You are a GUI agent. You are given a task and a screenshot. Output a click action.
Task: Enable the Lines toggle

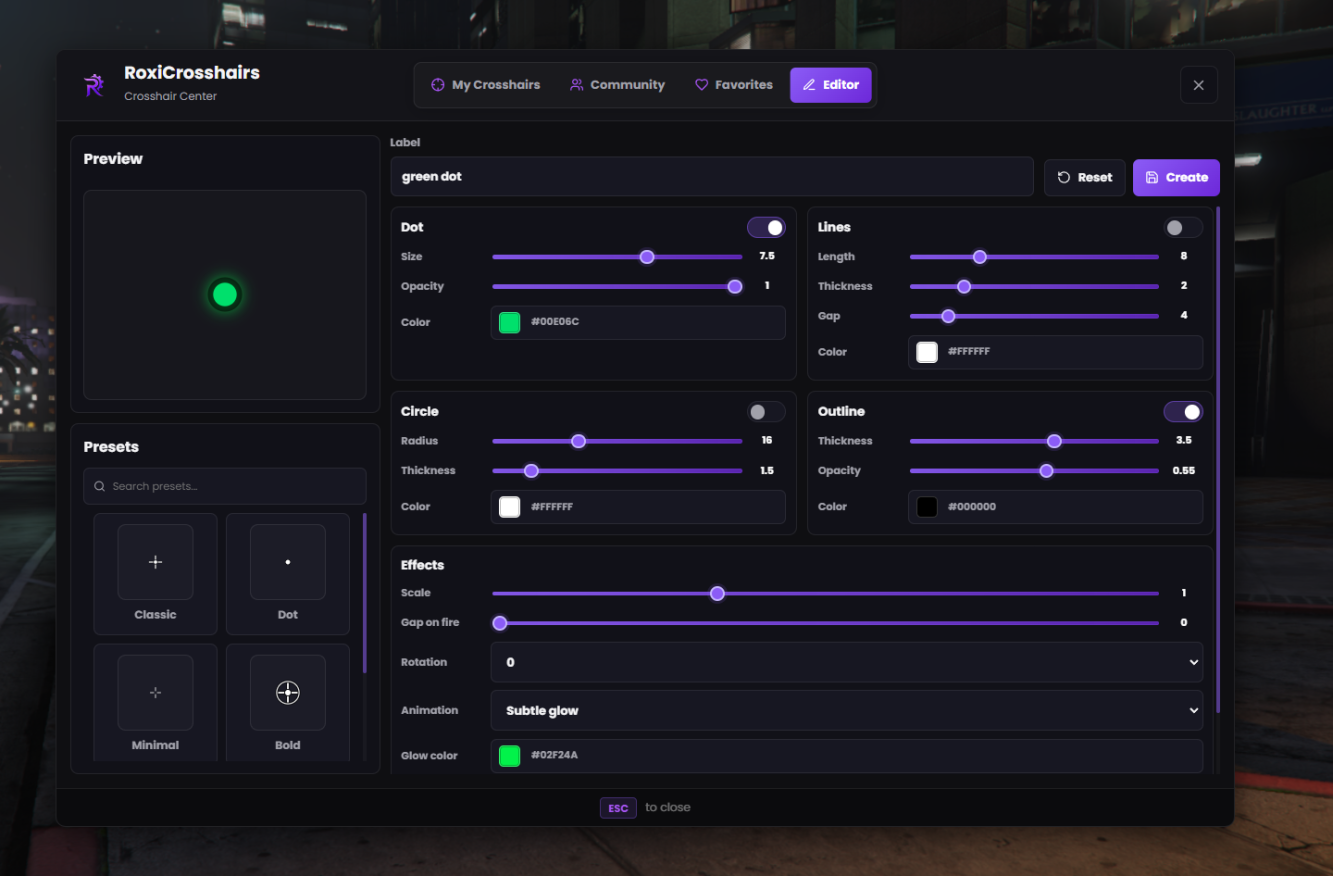tap(1183, 228)
